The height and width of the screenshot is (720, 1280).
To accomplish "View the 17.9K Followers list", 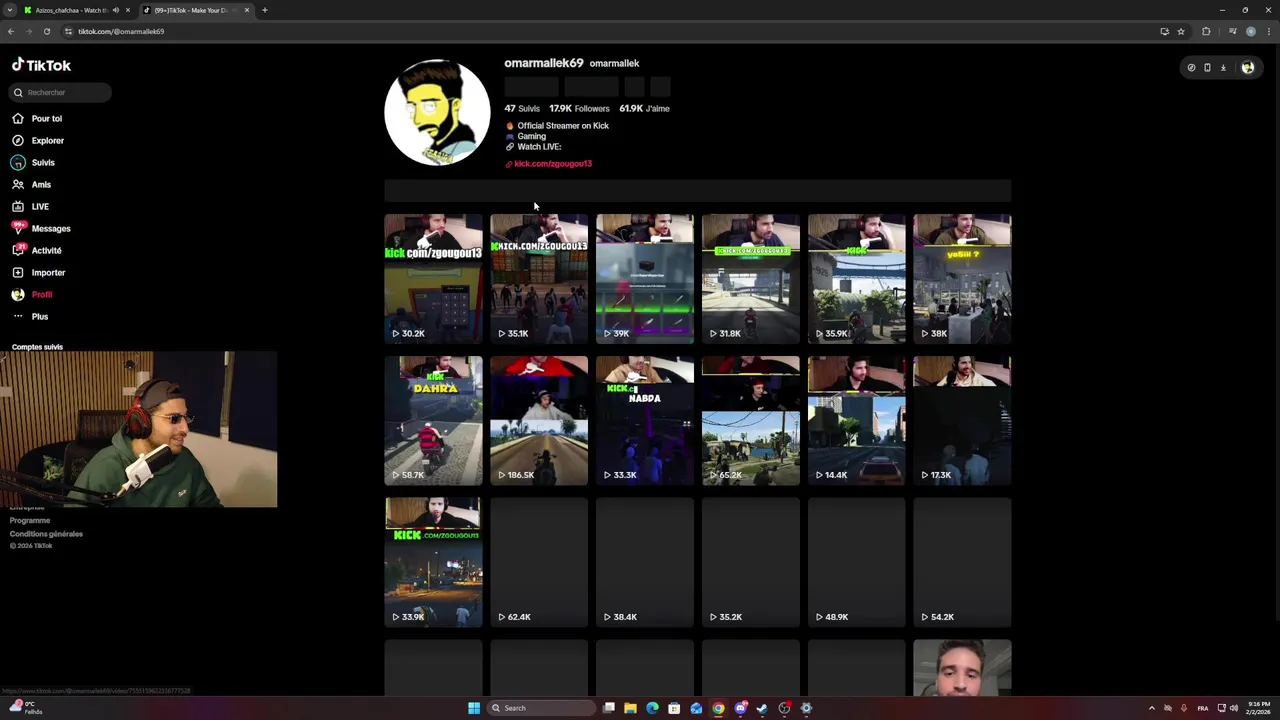I will point(579,108).
